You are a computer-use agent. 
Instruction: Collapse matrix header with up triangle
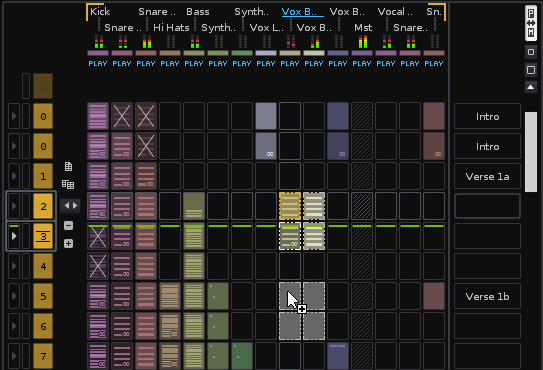click(531, 87)
